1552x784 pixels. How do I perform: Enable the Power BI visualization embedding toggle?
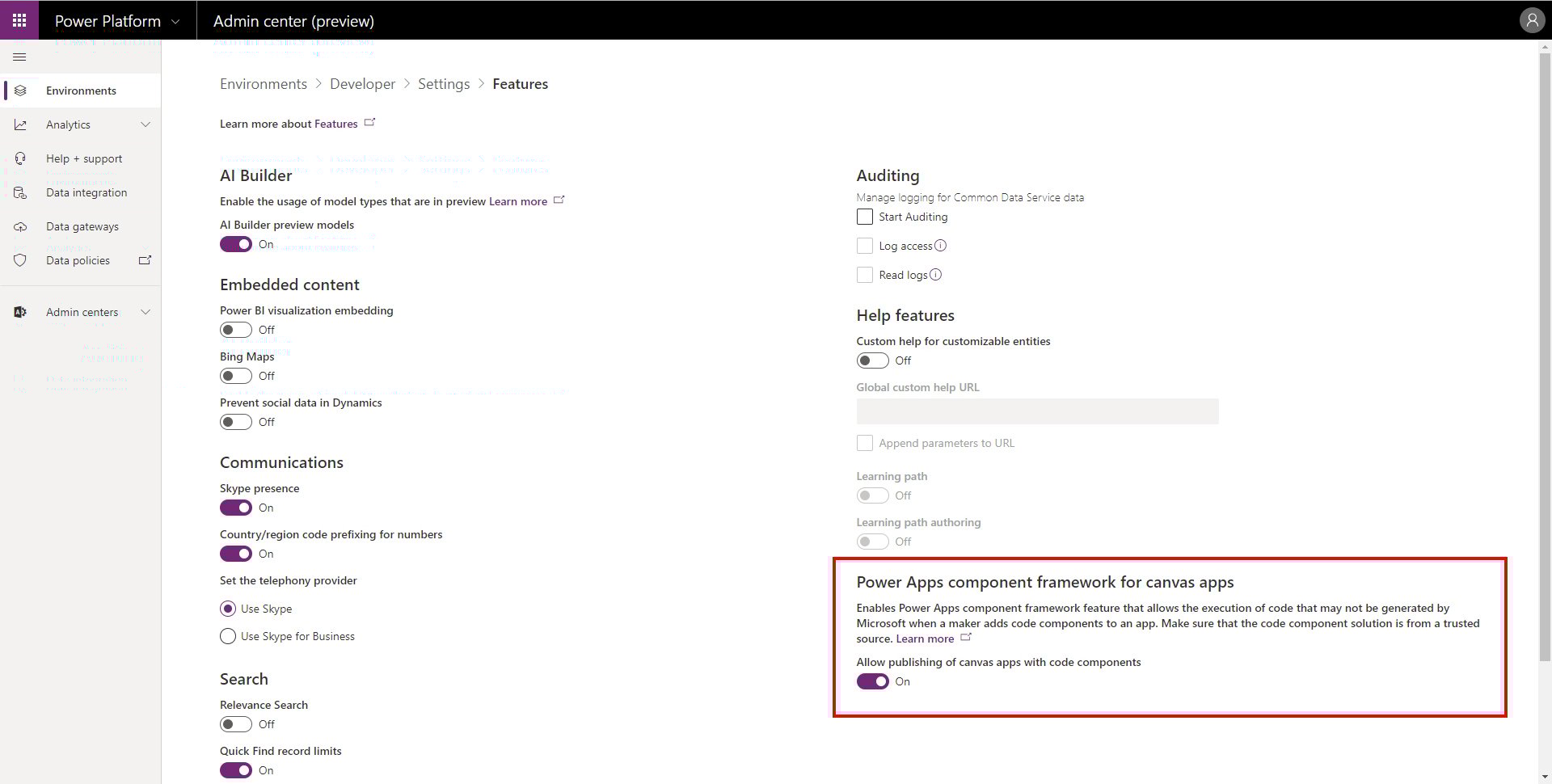[236, 330]
